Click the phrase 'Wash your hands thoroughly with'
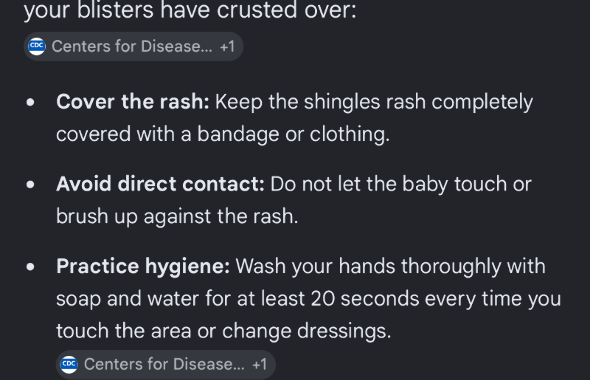The height and width of the screenshot is (380, 590). click(x=391, y=266)
